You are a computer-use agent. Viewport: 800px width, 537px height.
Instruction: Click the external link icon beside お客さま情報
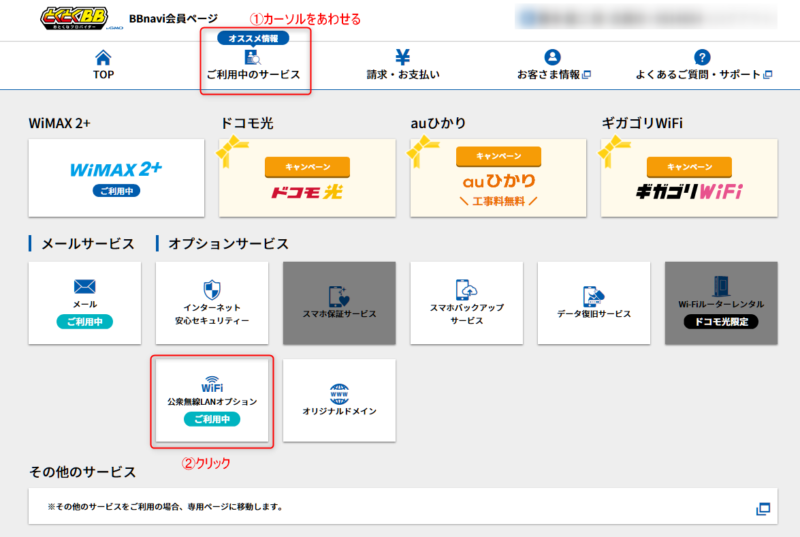[x=586, y=75]
